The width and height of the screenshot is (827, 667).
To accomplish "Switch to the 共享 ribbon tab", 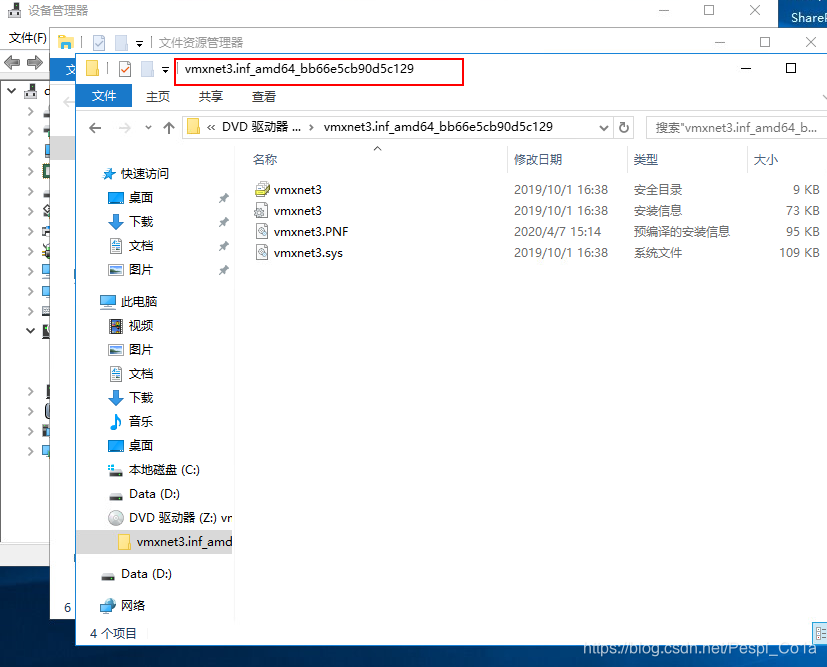I will click(210, 96).
